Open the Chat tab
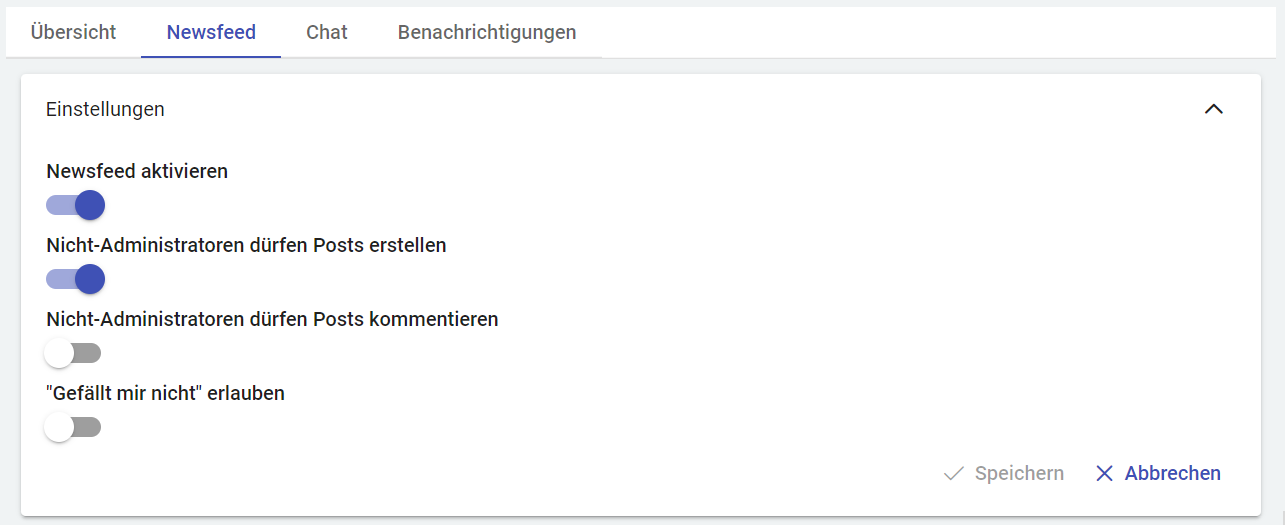Viewport: 1285px width, 525px height. [x=327, y=32]
